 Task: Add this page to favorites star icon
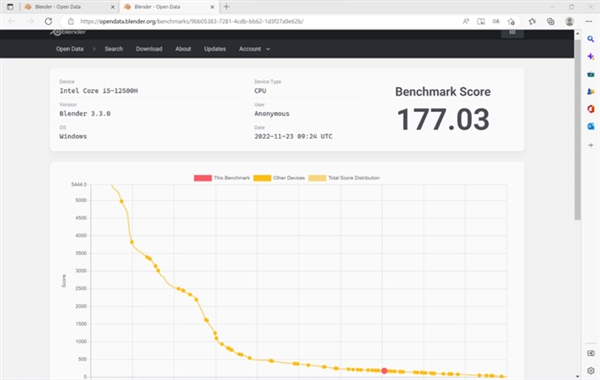[x=511, y=21]
